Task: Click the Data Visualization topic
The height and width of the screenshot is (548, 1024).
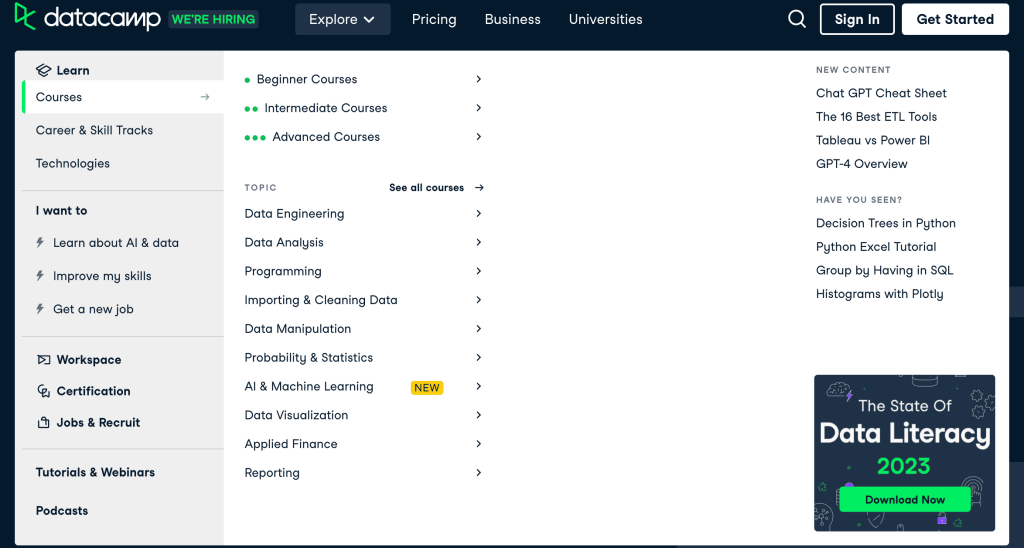Action: coord(296,415)
